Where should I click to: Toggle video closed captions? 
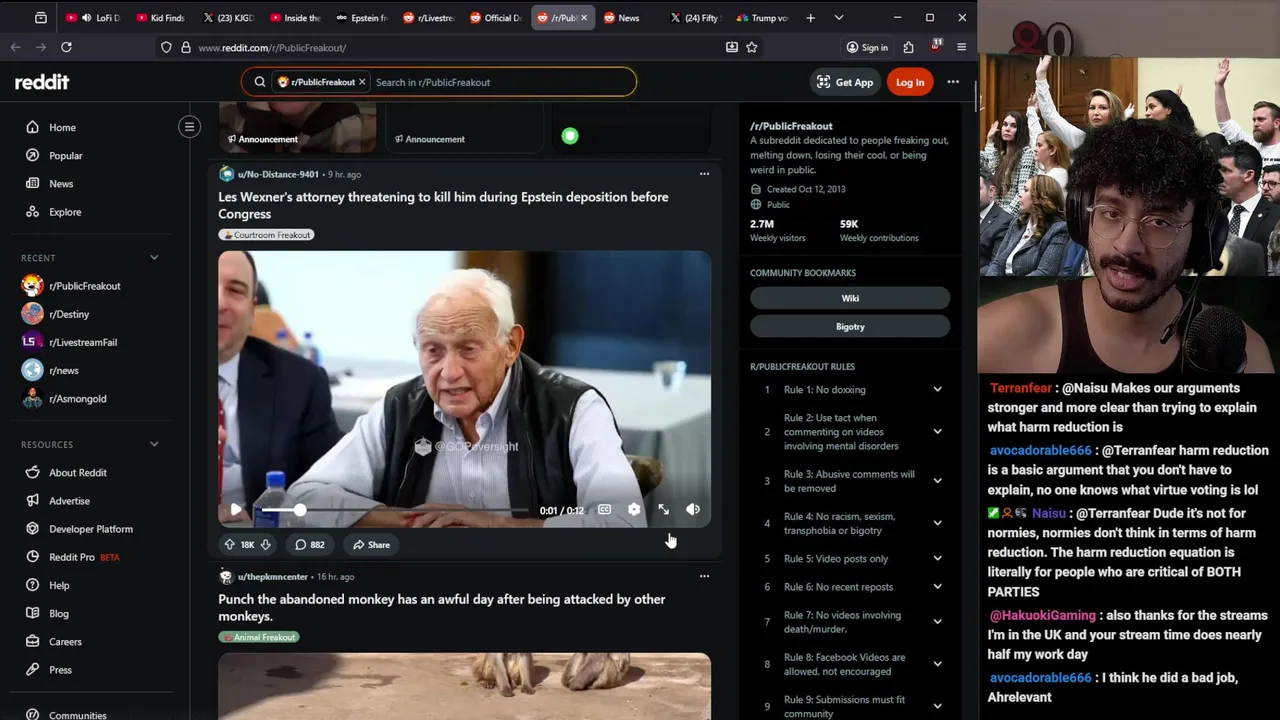pos(604,510)
